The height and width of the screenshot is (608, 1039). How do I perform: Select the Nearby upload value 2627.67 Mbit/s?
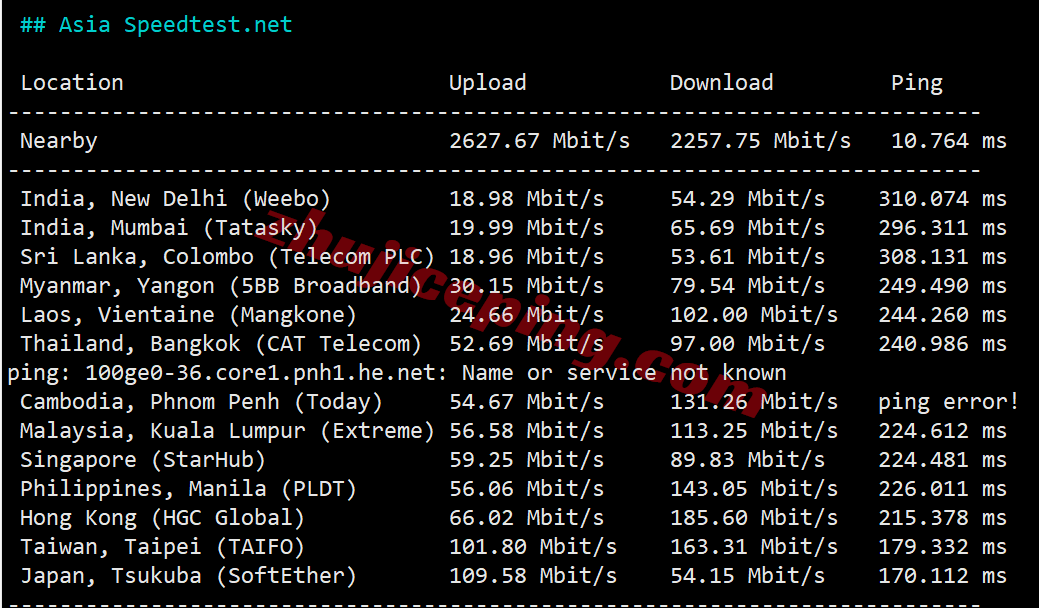click(x=539, y=141)
